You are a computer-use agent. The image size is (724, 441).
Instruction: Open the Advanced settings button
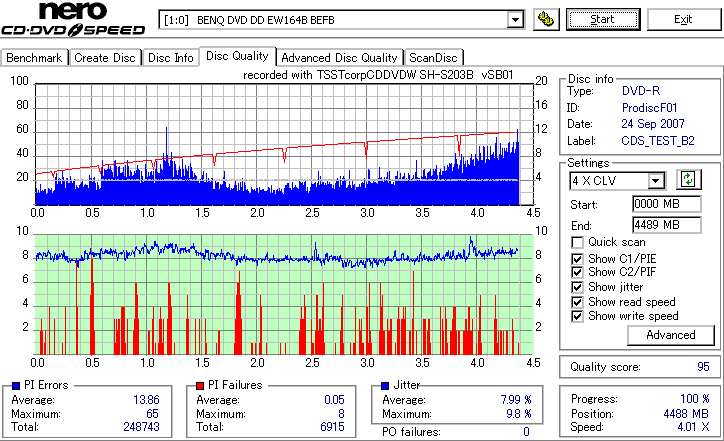coord(670,335)
